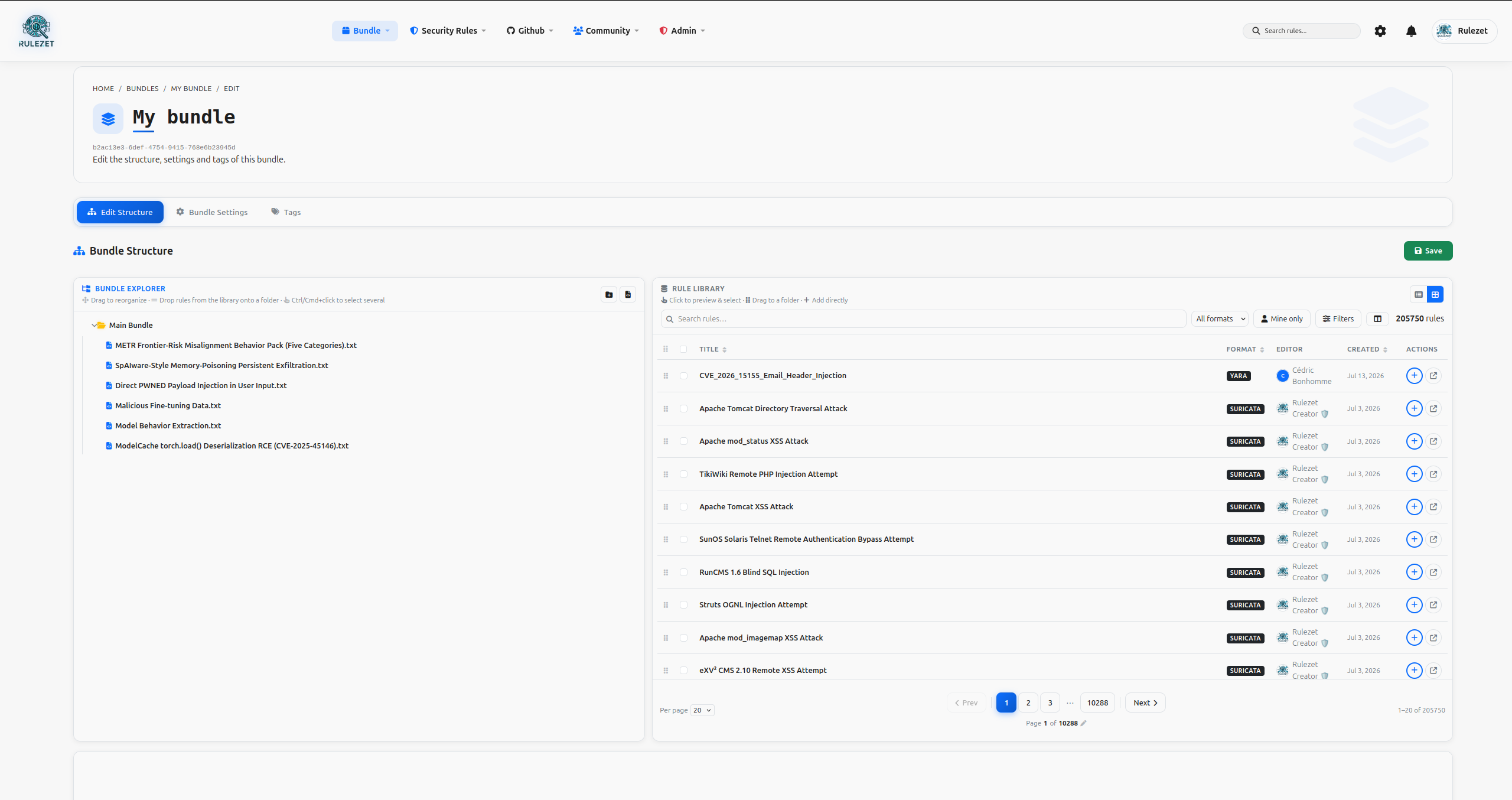Screen dimensions: 1512x800
Task: Select METR Frontier-Risk Misalignment Behavior Pack file
Action: point(236,346)
